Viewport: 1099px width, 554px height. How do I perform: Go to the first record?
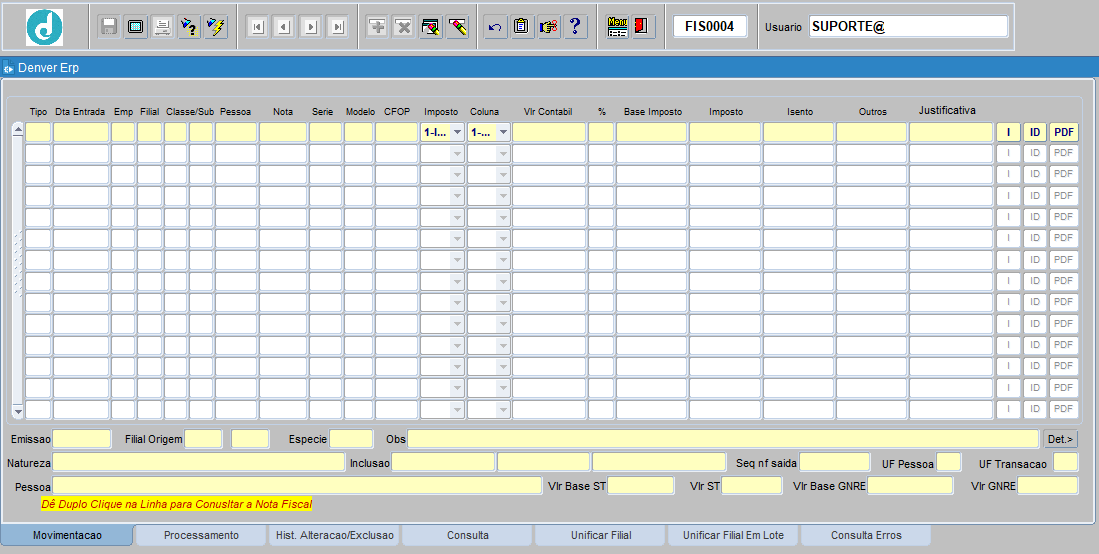click(x=256, y=27)
